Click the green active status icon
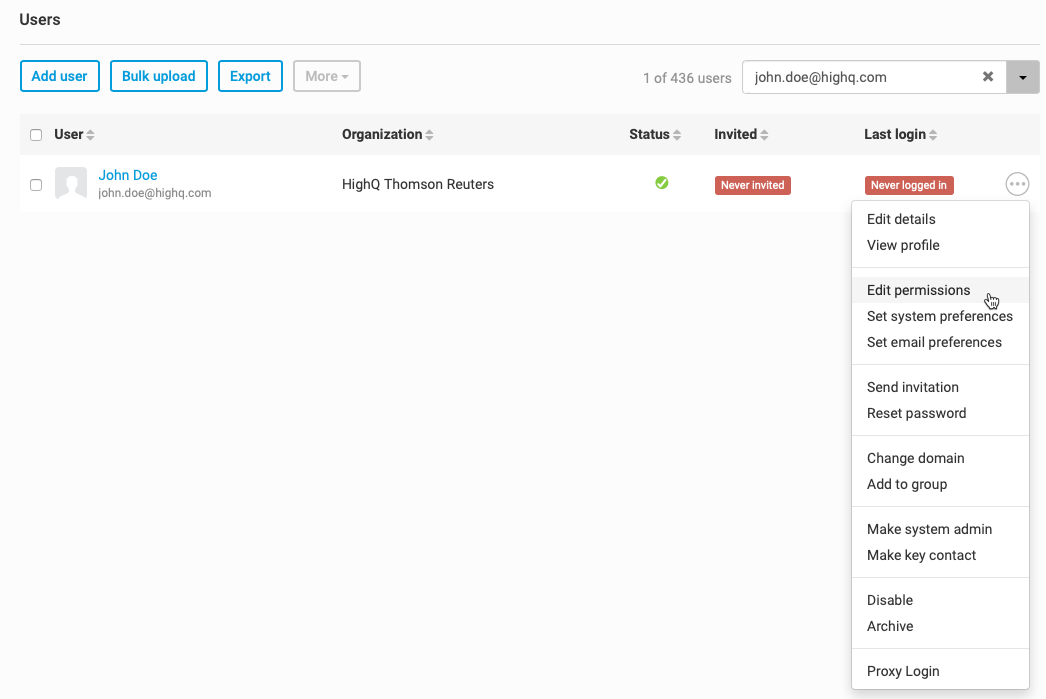Image resolution: width=1046 pixels, height=699 pixels. pyautogui.click(x=661, y=183)
